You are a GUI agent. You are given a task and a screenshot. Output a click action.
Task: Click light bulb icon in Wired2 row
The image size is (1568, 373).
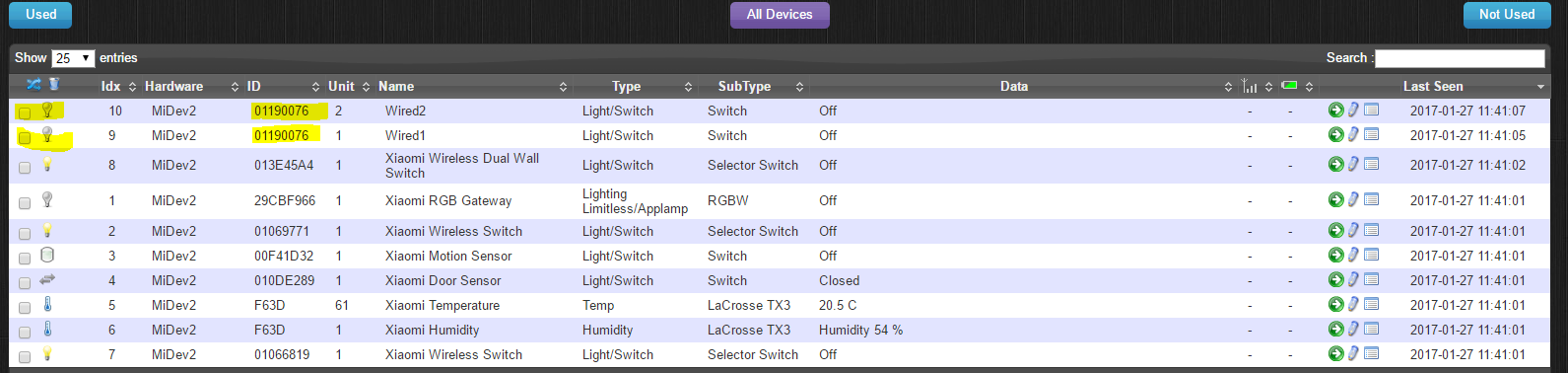[46, 110]
